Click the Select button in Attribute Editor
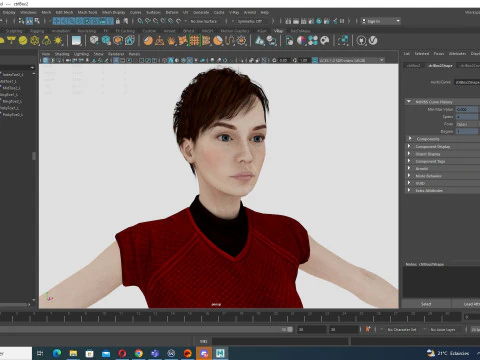Image resolution: width=480 pixels, height=360 pixels. pos(426,304)
